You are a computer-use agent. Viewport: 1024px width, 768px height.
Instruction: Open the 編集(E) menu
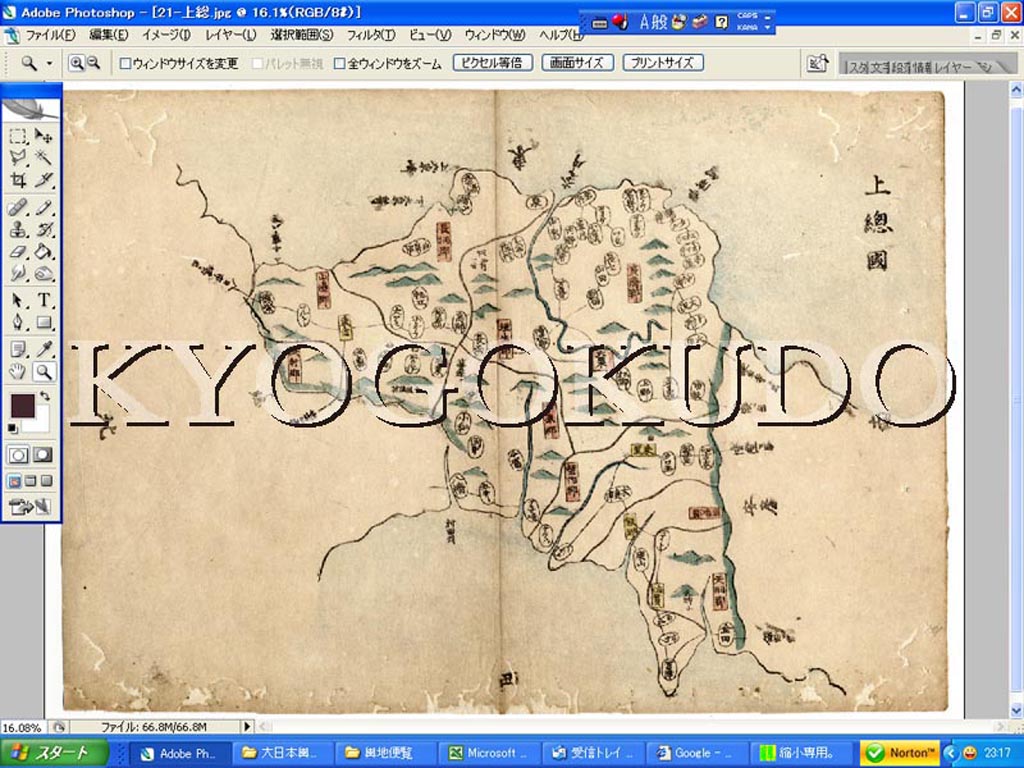(108, 35)
